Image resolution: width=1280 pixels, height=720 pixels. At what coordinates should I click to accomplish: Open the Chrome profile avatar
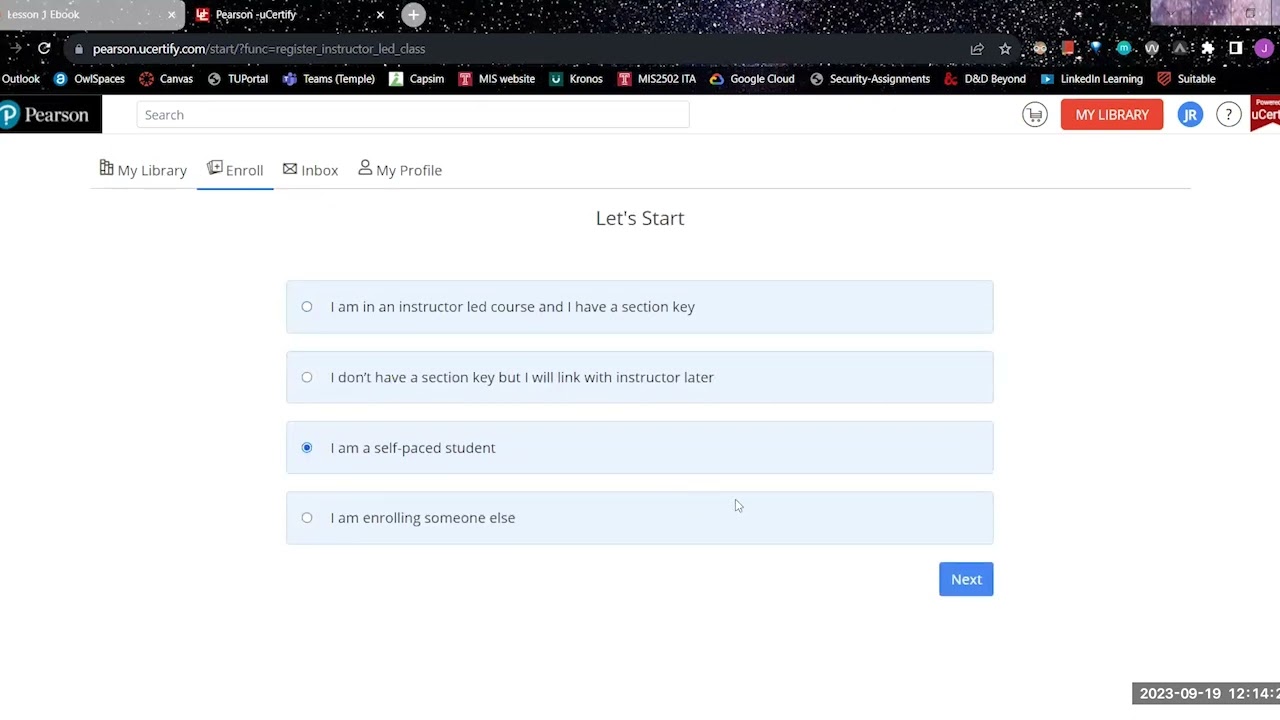pos(1263,48)
